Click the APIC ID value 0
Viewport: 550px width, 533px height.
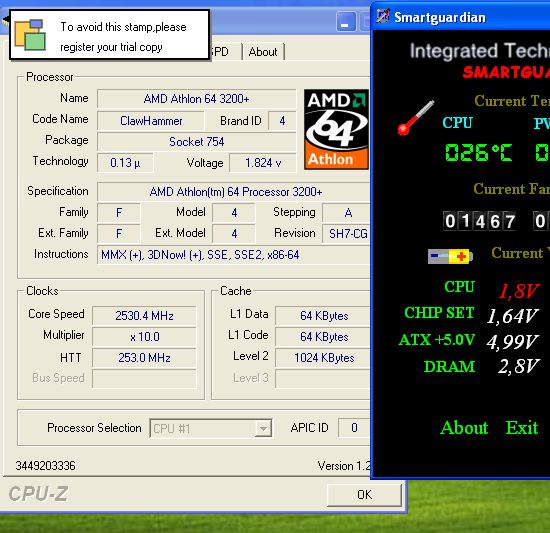point(354,427)
